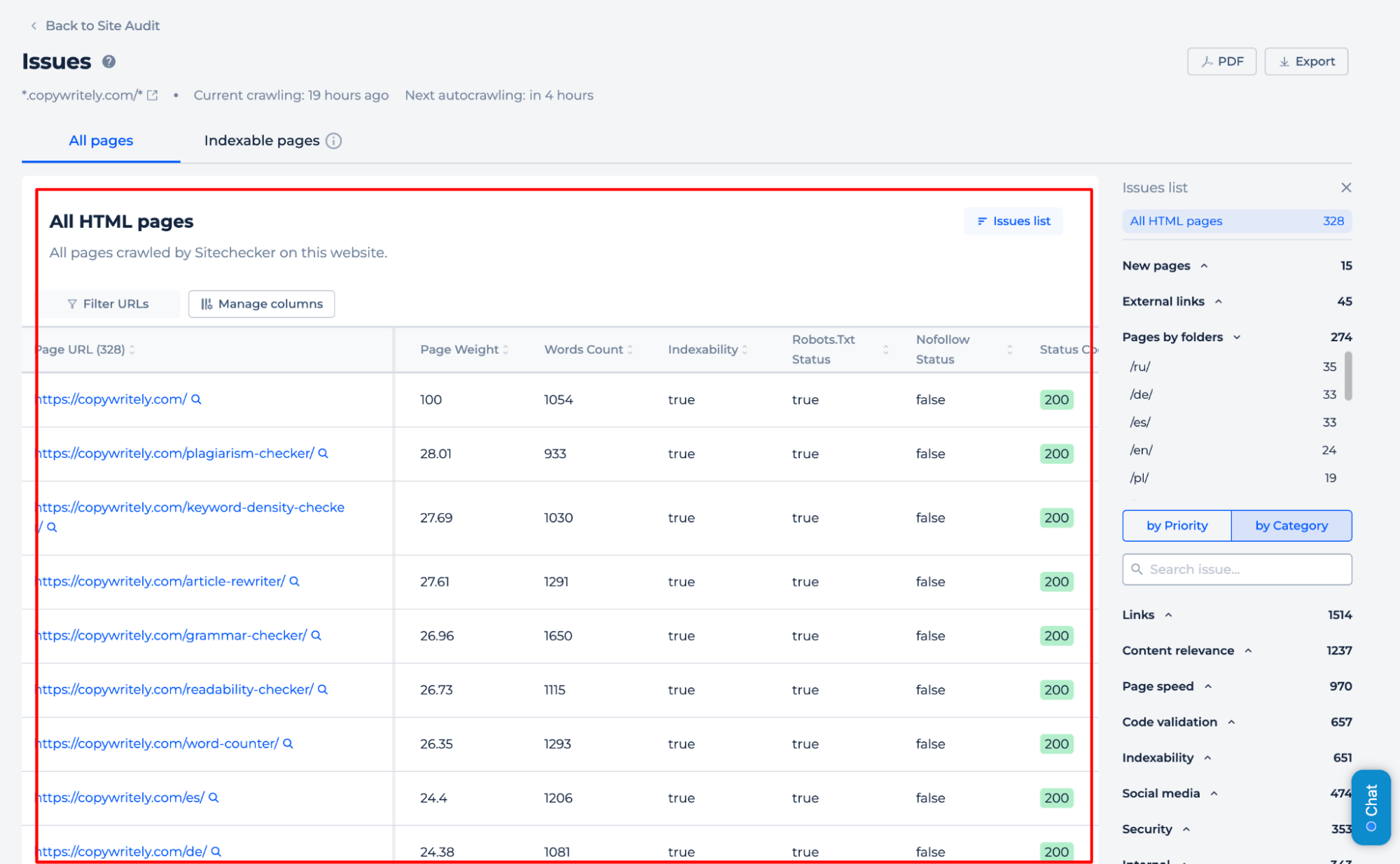Click magnifier icon for readability-checker URL
Image resolution: width=1400 pixels, height=864 pixels.
point(323,690)
